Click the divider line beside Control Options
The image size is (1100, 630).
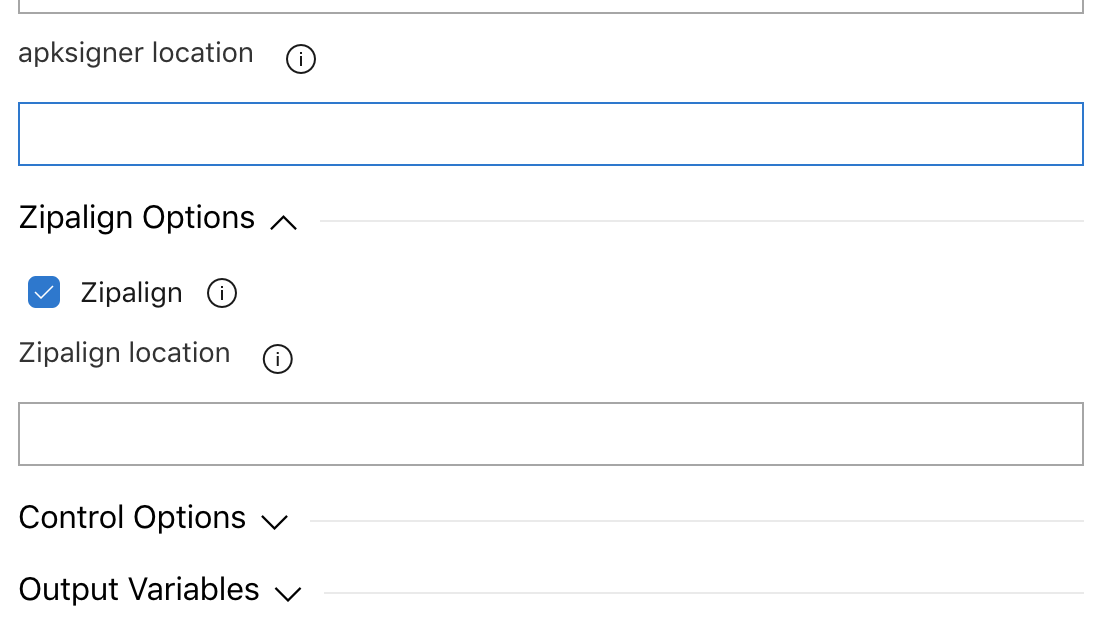(696, 521)
